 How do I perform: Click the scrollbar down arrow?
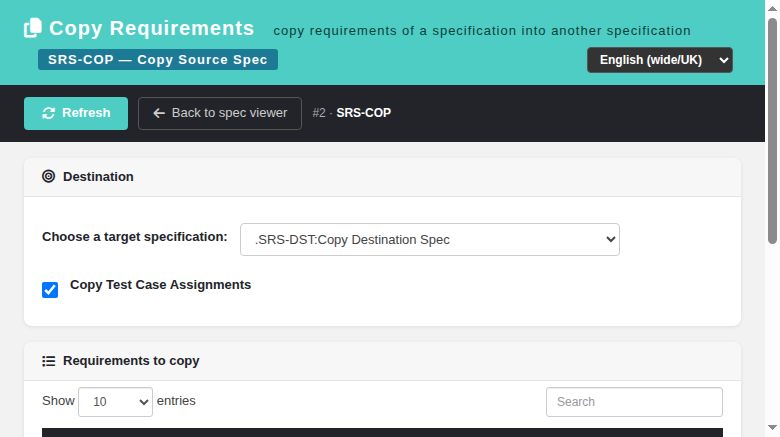[772, 428]
